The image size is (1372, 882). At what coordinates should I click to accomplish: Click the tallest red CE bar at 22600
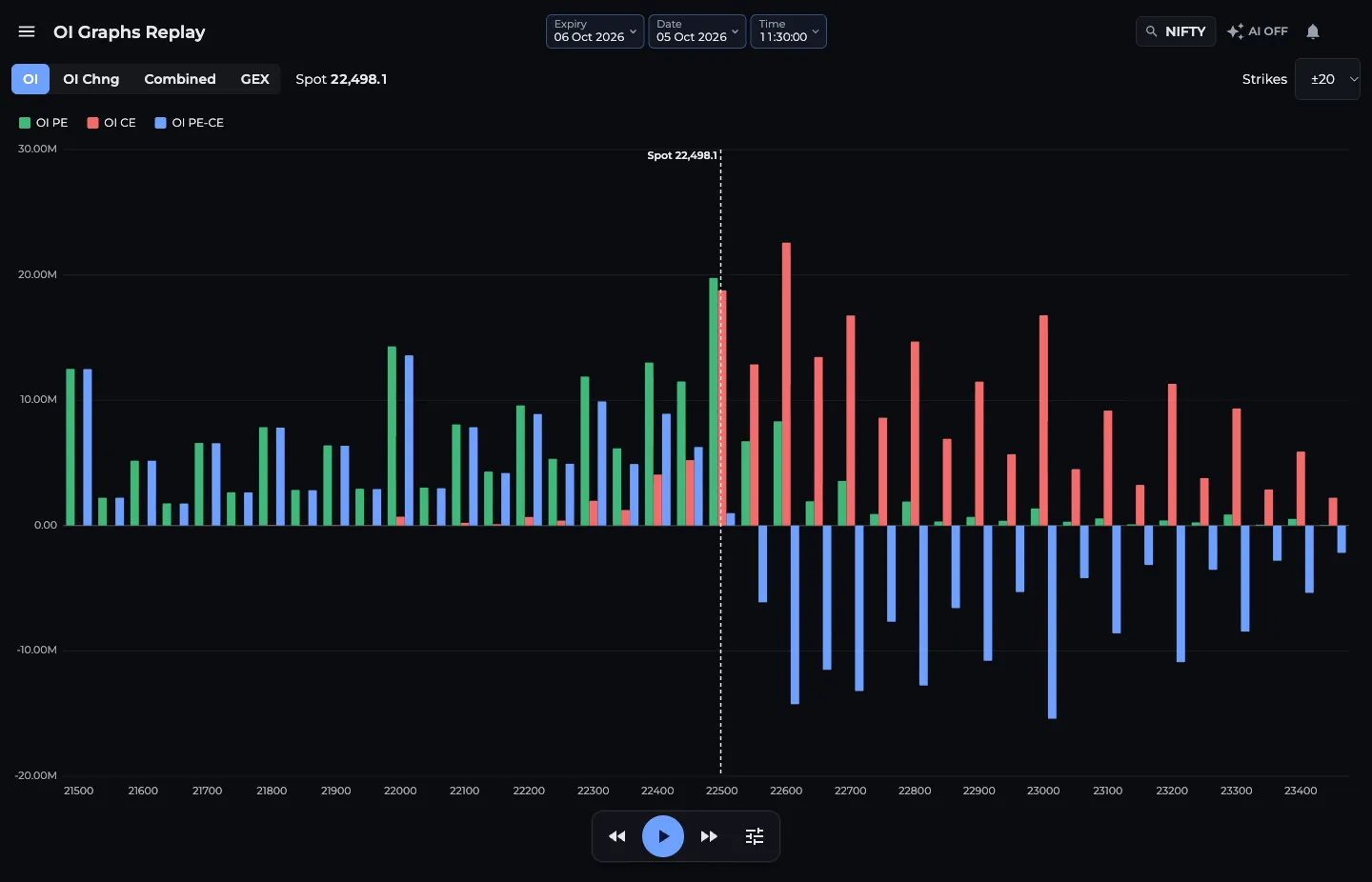[786, 384]
